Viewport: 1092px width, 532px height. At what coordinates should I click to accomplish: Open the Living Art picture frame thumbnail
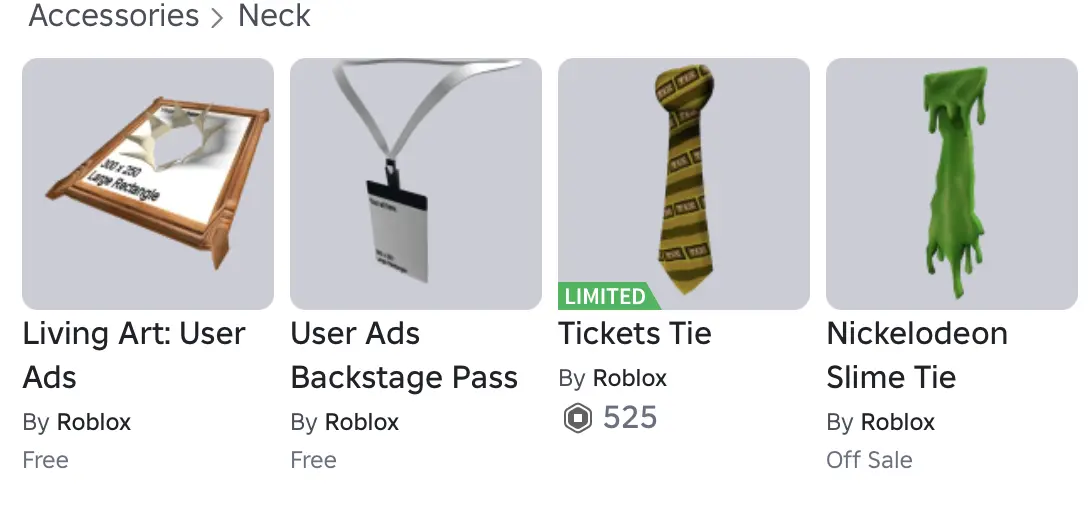pyautogui.click(x=148, y=183)
